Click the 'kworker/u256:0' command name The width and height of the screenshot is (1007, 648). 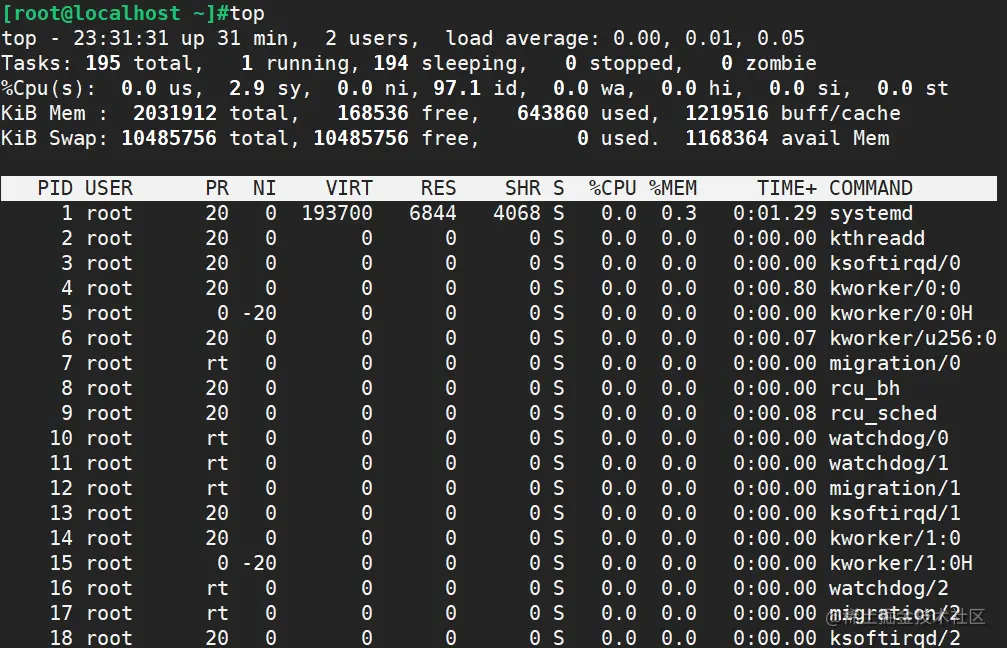point(913,338)
